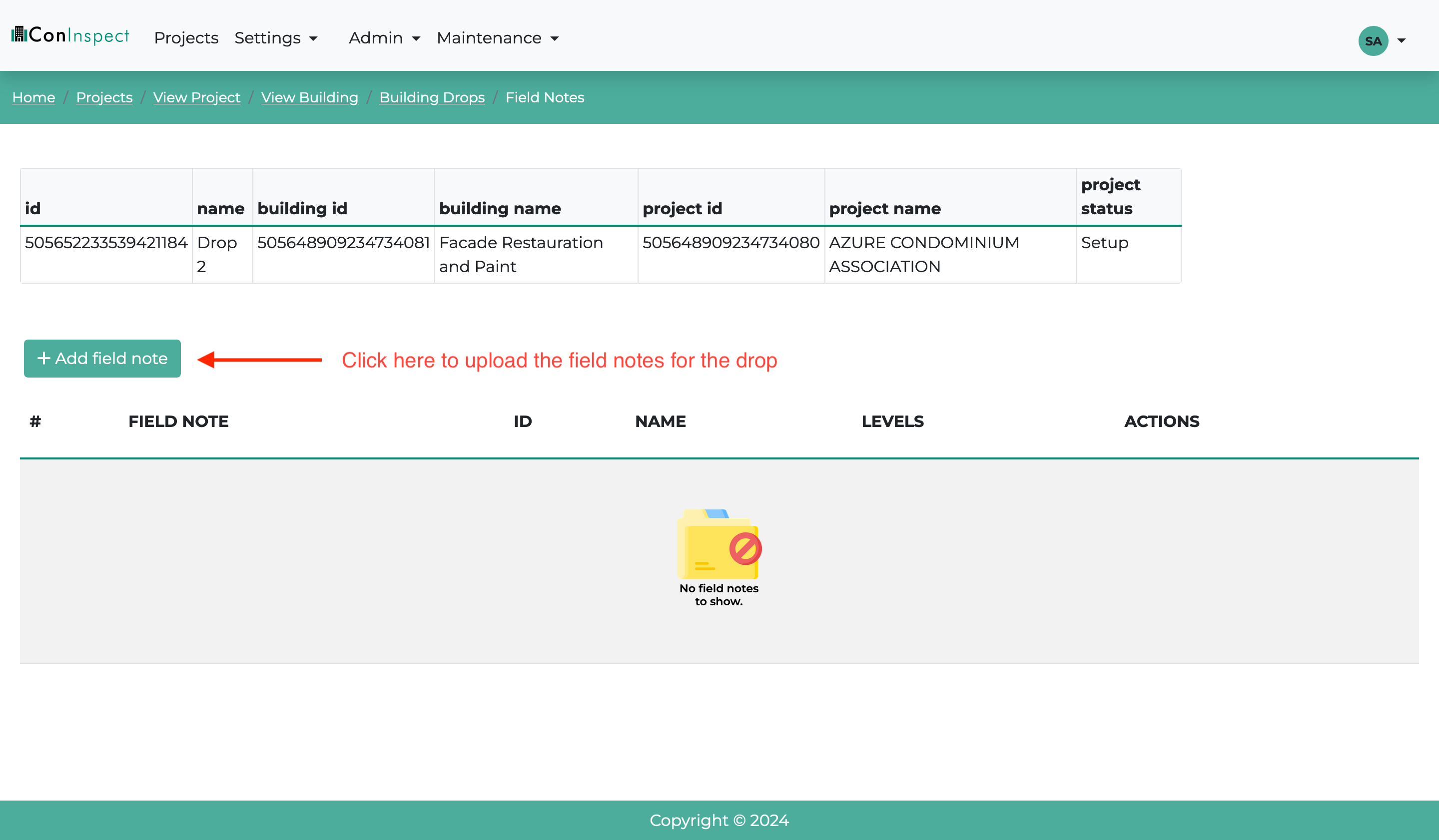Expand the Admin dropdown menu
This screenshot has height=840, width=1439.
click(x=384, y=37)
